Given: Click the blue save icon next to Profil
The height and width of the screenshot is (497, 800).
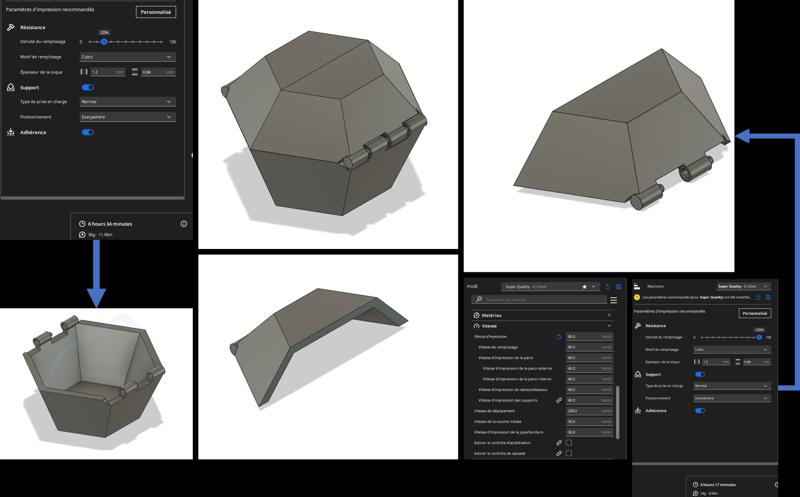Looking at the screenshot, I should pyautogui.click(x=618, y=287).
